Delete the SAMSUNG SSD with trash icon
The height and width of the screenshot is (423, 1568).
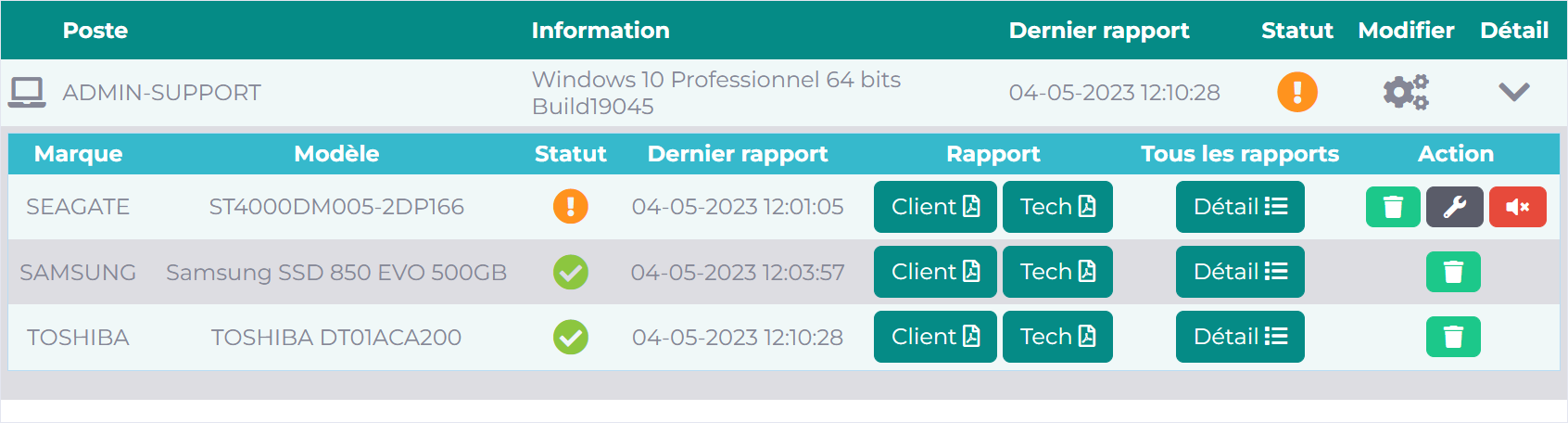pos(1453,272)
